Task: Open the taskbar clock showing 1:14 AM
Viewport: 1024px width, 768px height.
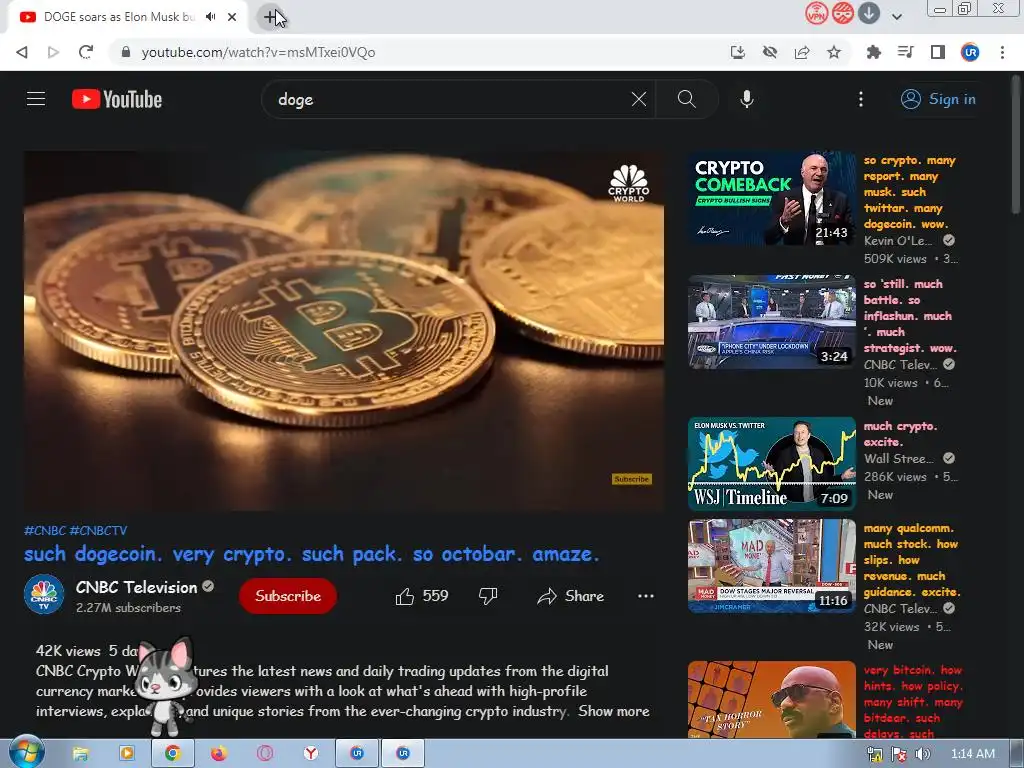Action: (x=972, y=754)
